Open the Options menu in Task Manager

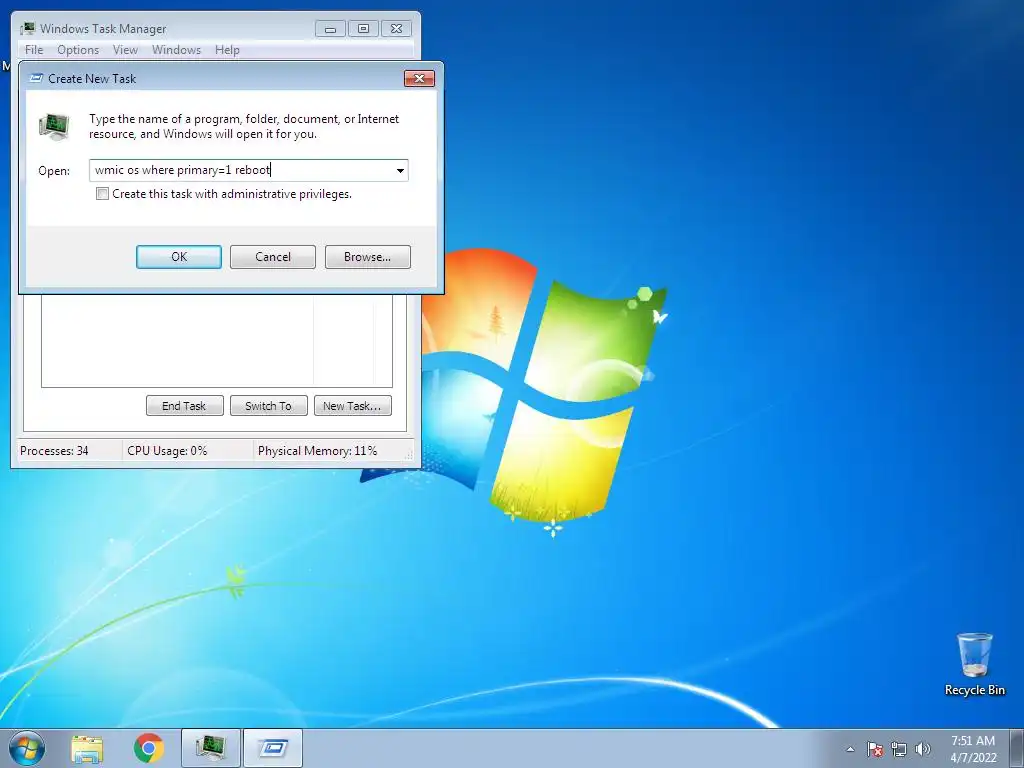point(78,50)
